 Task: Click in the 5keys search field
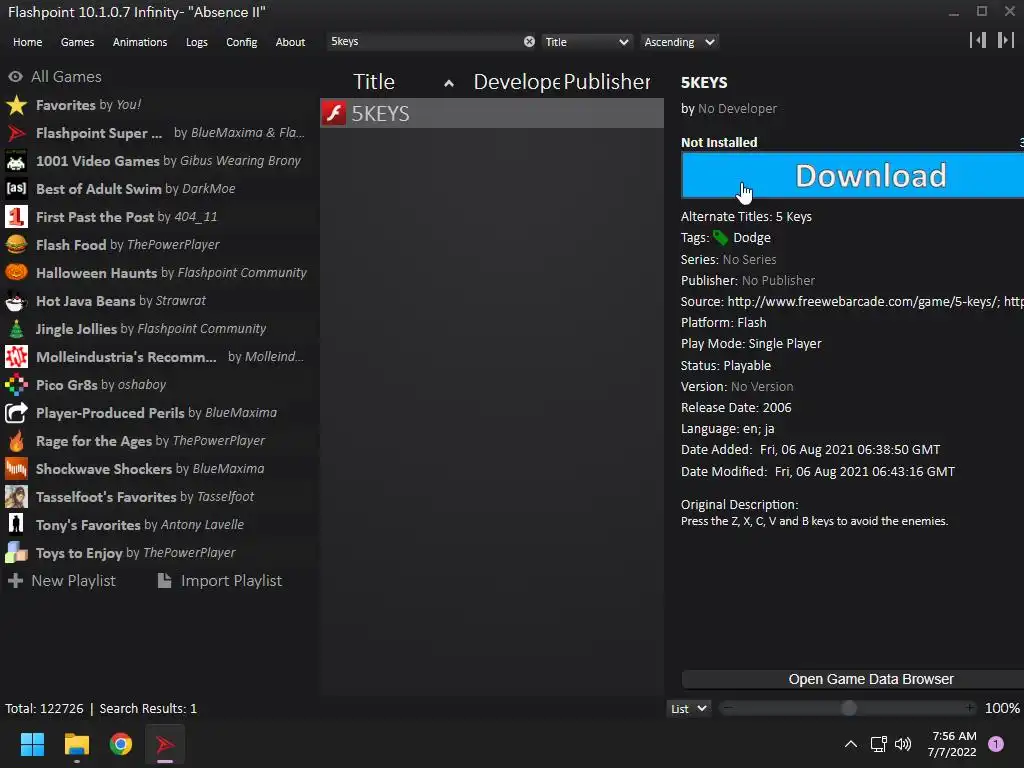pos(424,42)
